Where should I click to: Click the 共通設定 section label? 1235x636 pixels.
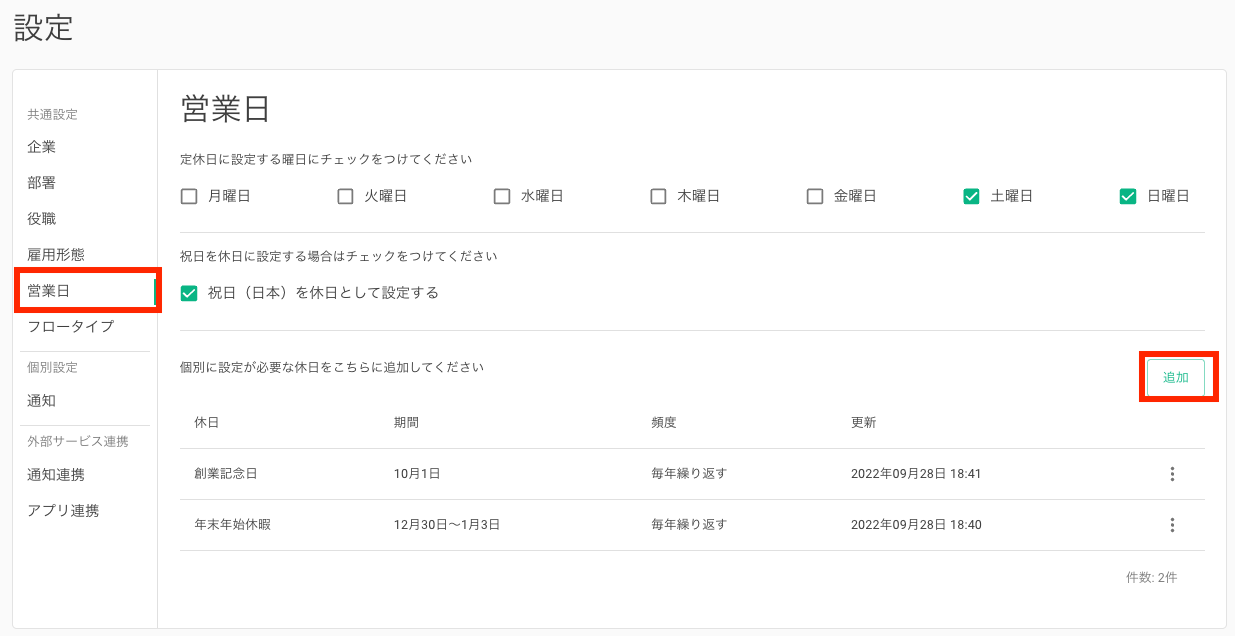pyautogui.click(x=52, y=115)
